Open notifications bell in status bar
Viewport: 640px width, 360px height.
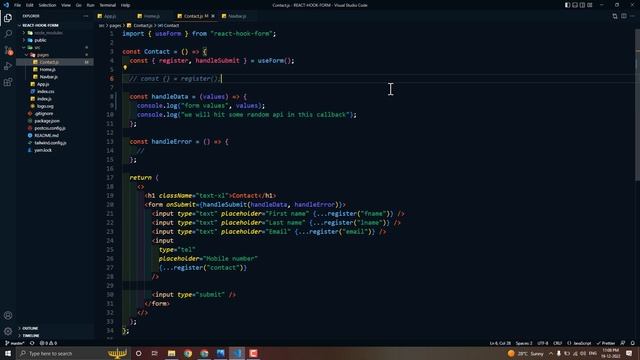pos(633,343)
